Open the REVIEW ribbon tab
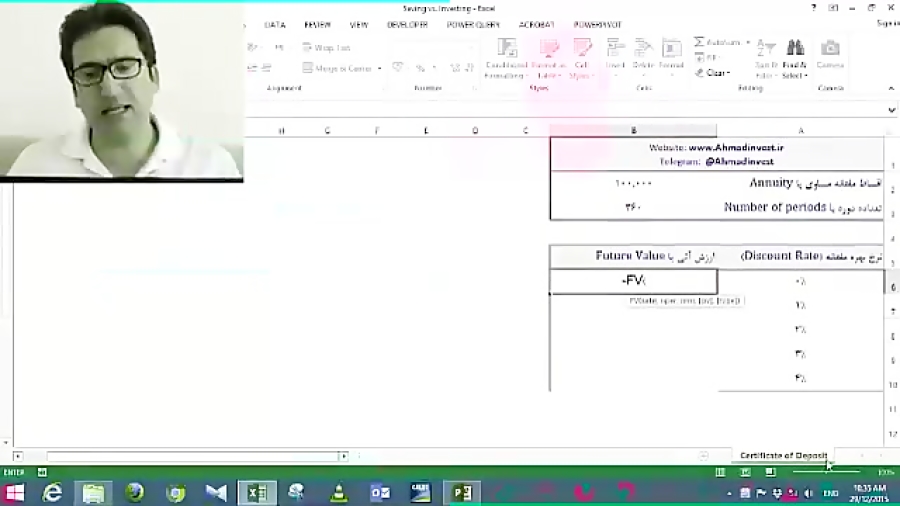Image resolution: width=900 pixels, height=506 pixels. pyautogui.click(x=317, y=25)
